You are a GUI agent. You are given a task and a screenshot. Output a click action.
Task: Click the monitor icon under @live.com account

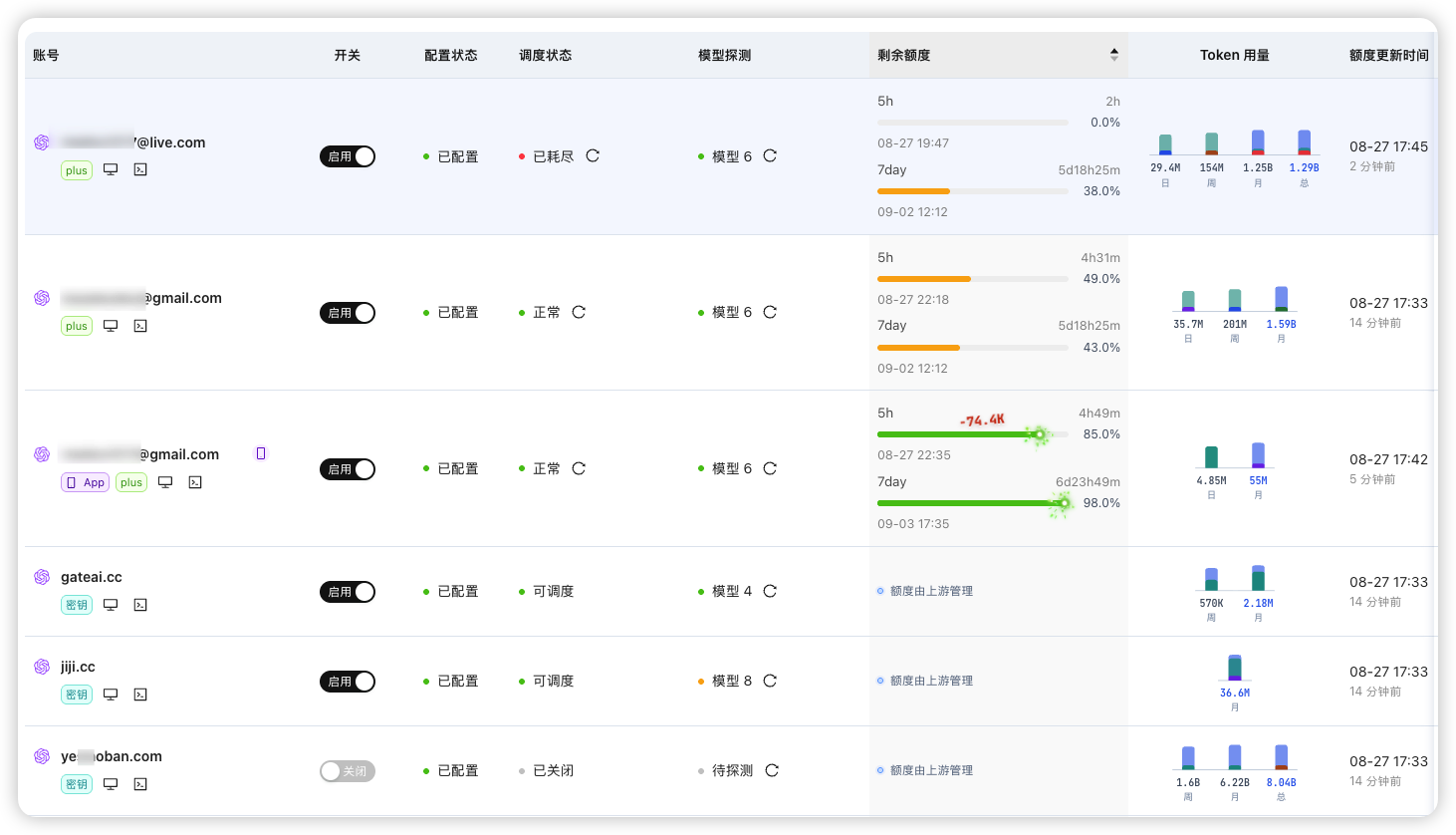point(111,169)
